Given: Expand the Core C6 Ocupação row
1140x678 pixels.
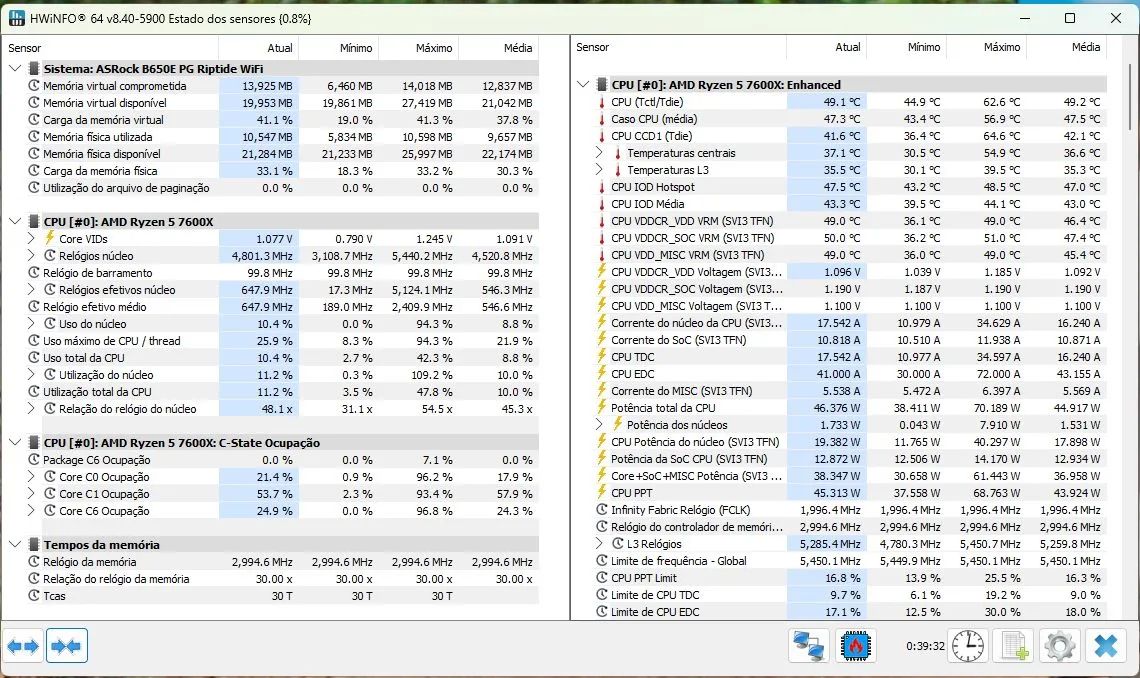Looking at the screenshot, I should (31, 510).
